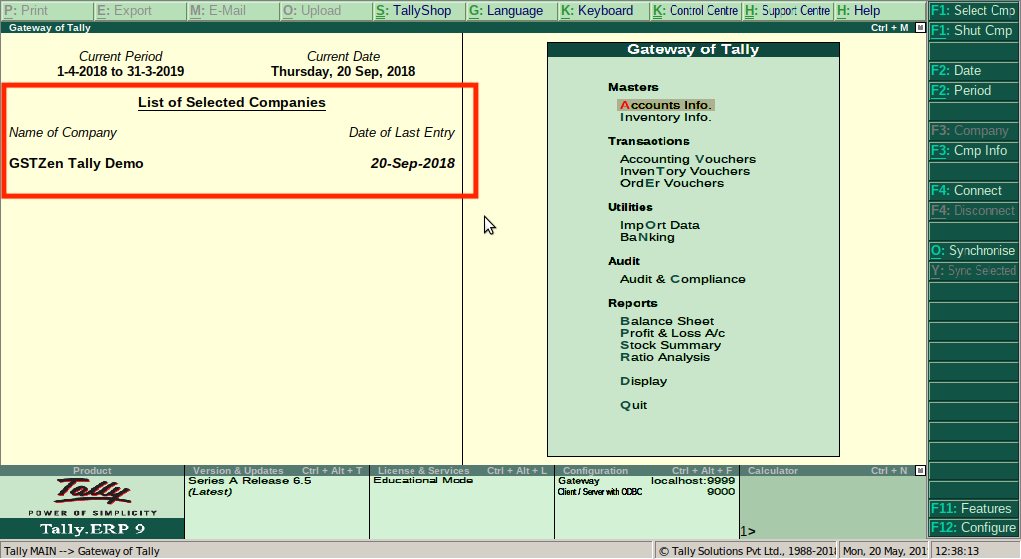Viewport: 1021px width, 559px height.
Task: Click the Print button in top bar
Action: 47,11
